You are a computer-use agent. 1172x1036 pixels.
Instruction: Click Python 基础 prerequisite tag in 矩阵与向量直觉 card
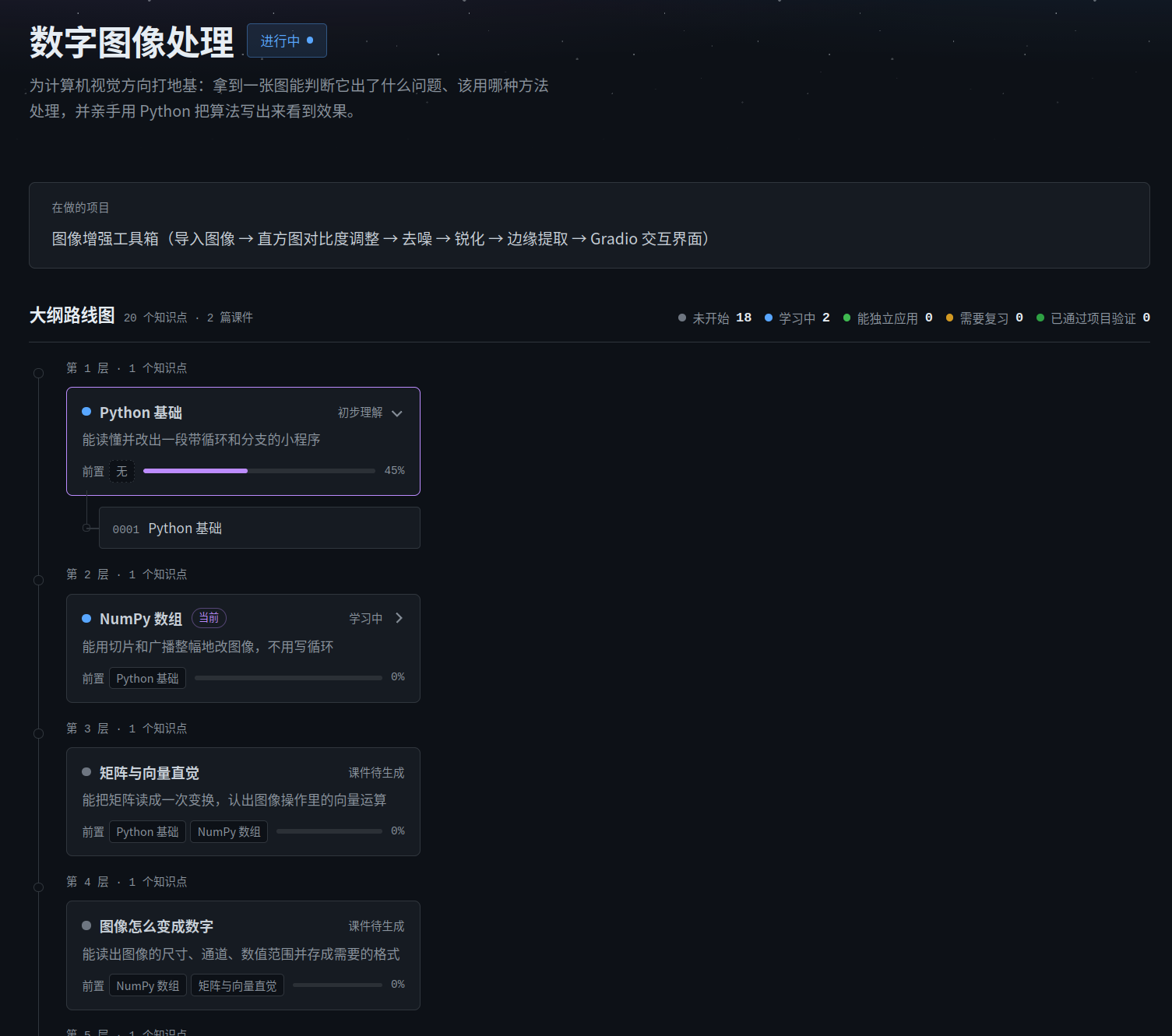tap(147, 832)
